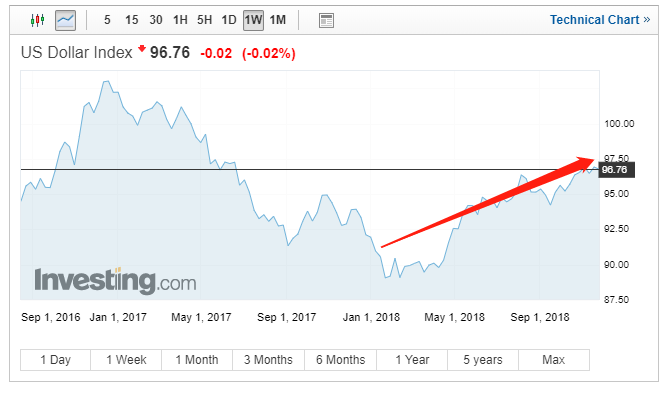Click the Sep 1, 2018 date label
663x394 pixels.
pos(540,317)
